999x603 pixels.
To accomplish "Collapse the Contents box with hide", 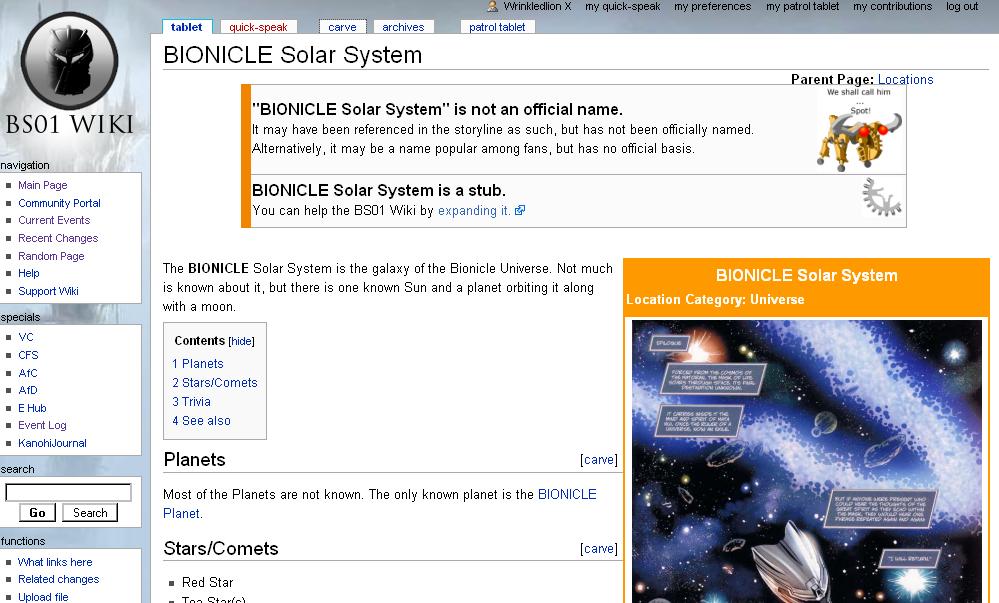I will pos(241,340).
